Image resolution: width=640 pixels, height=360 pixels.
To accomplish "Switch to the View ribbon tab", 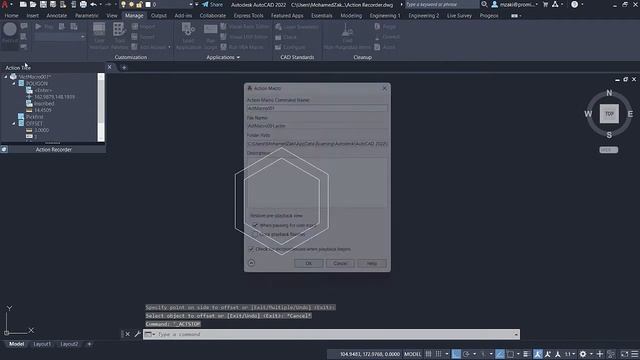I will [112, 16].
